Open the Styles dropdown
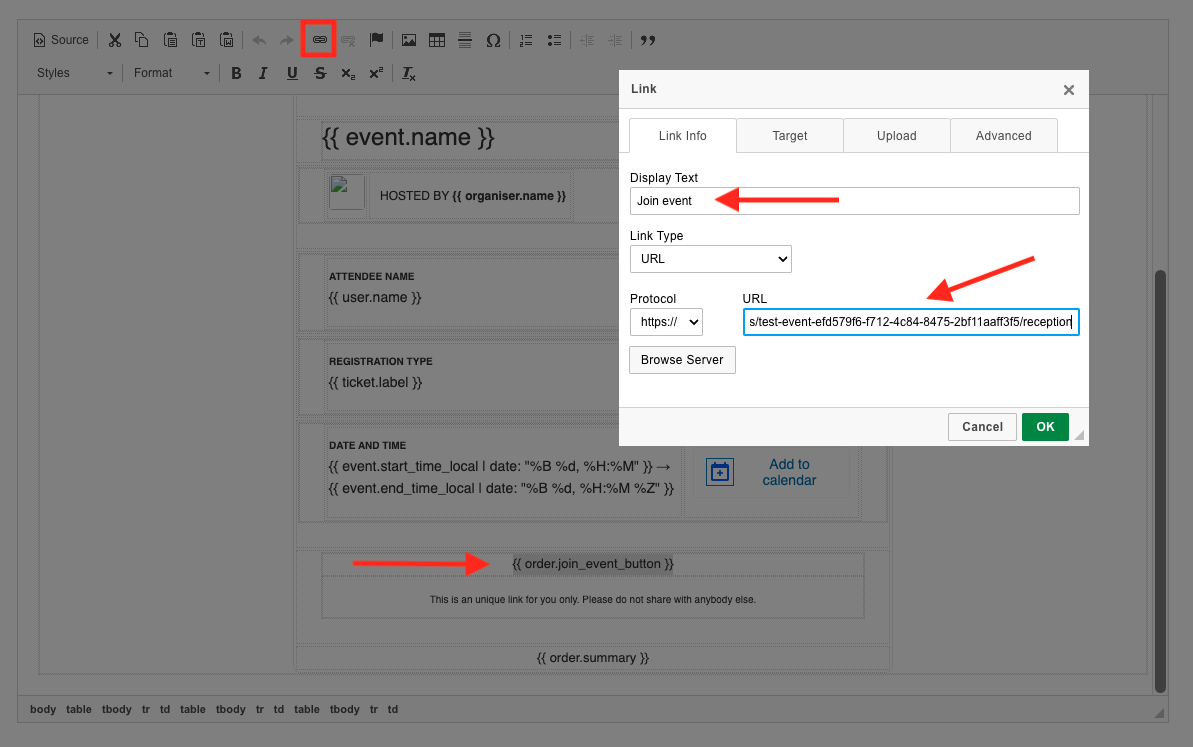Image resolution: width=1193 pixels, height=747 pixels. coord(73,72)
